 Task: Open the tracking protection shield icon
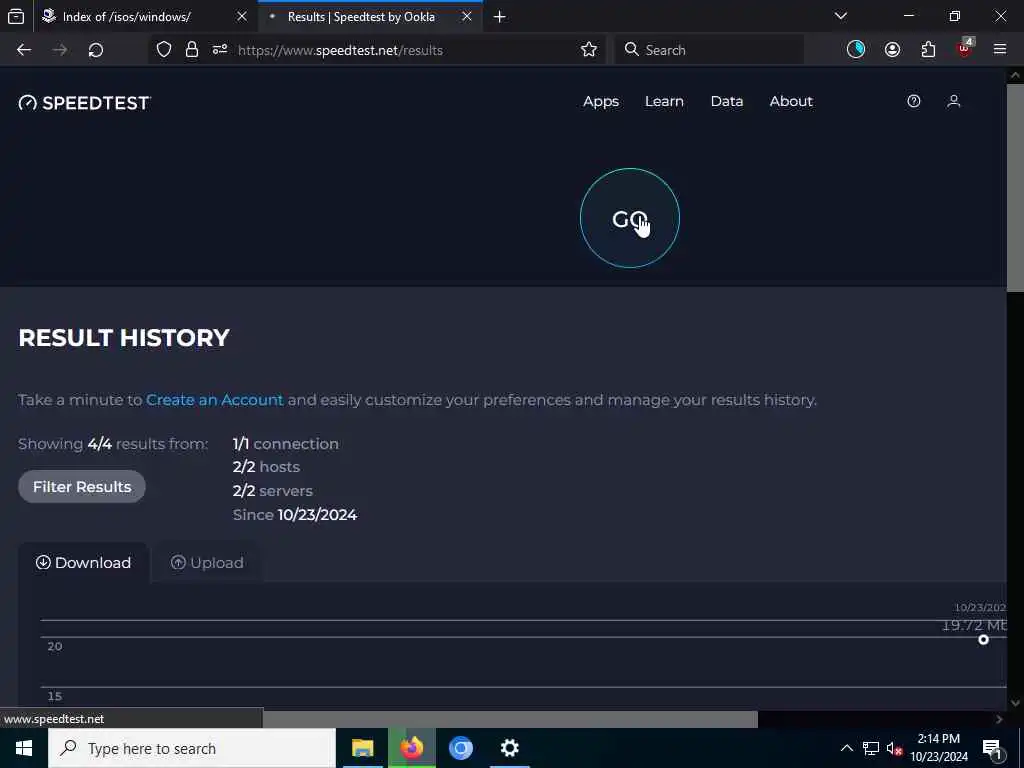coord(164,50)
